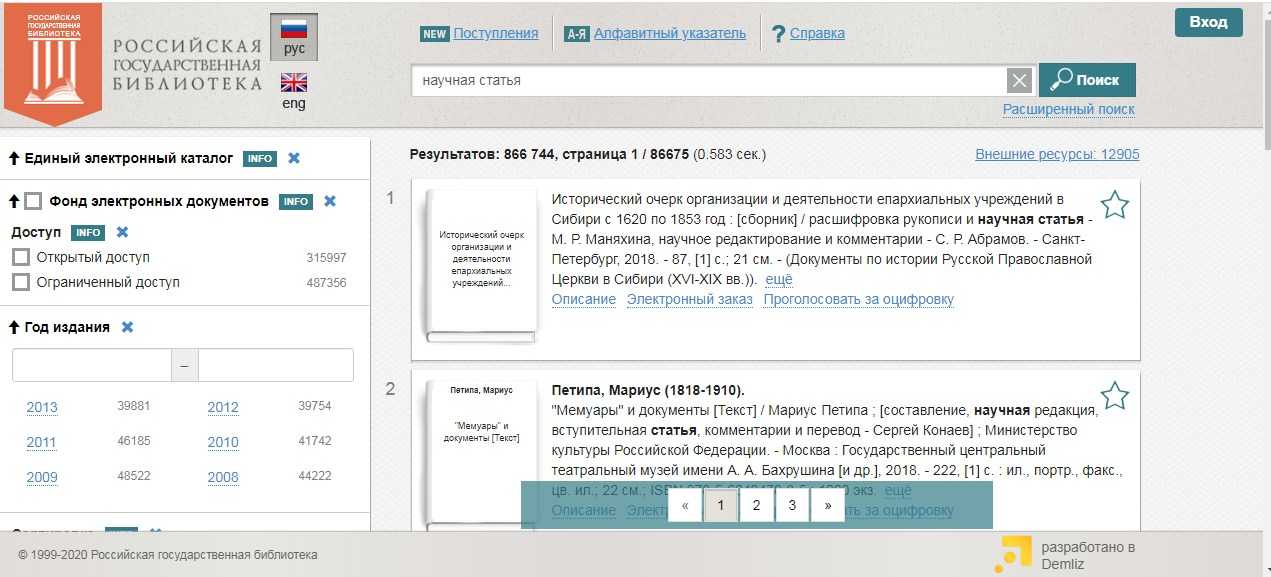Tick the Открытый доступ checkbox

click(x=21, y=257)
